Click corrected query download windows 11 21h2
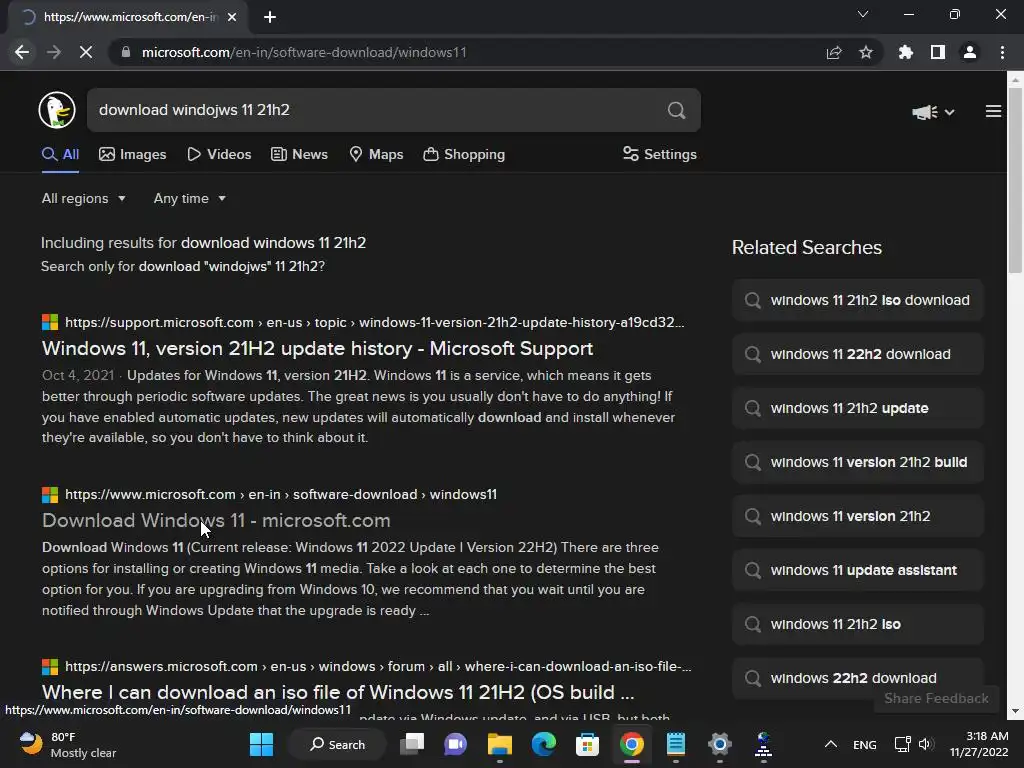This screenshot has height=768, width=1024. (273, 243)
